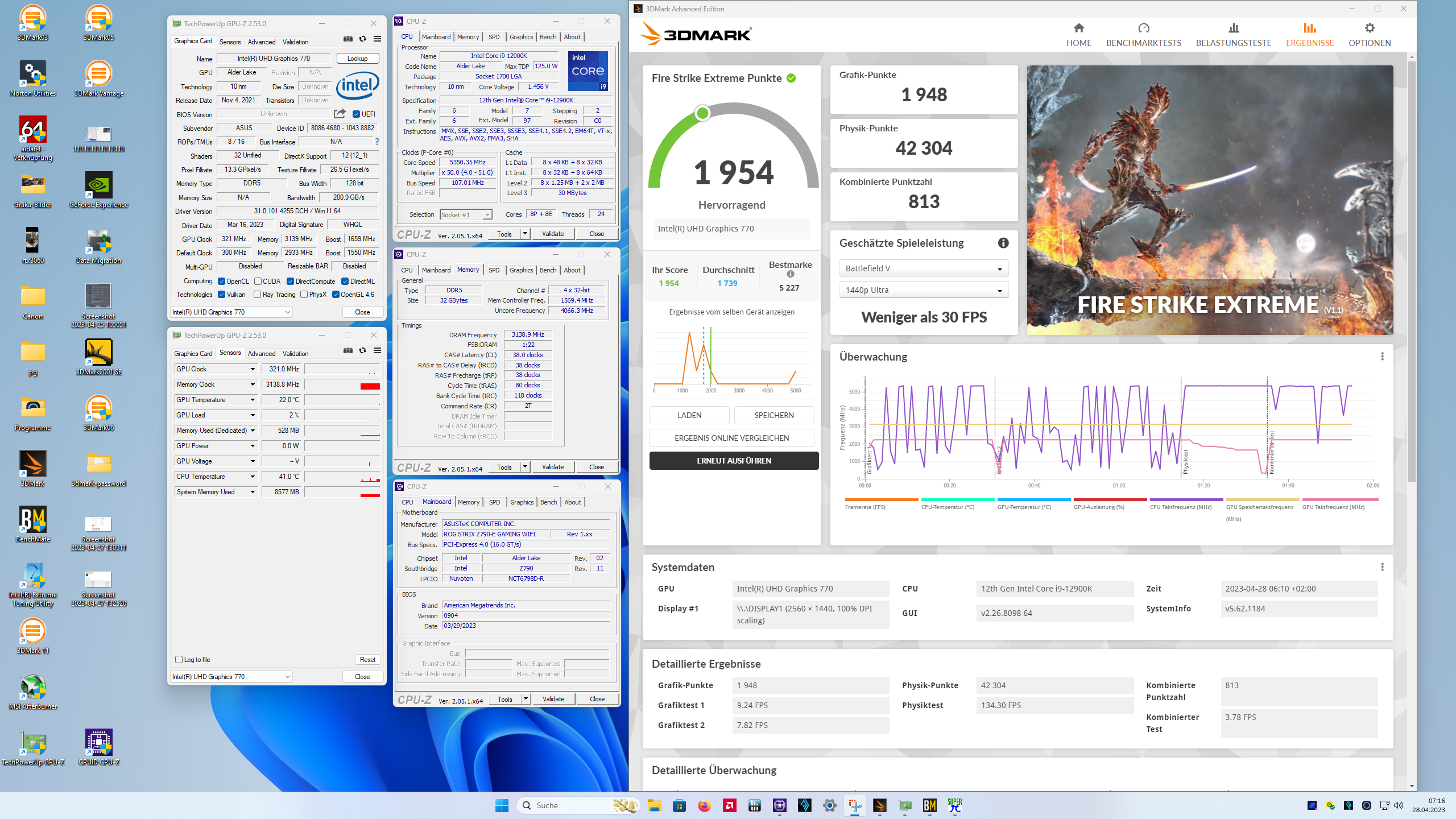Open the Battlefield V game dropdown
The width and height of the screenshot is (1456, 819).
[x=924, y=268]
